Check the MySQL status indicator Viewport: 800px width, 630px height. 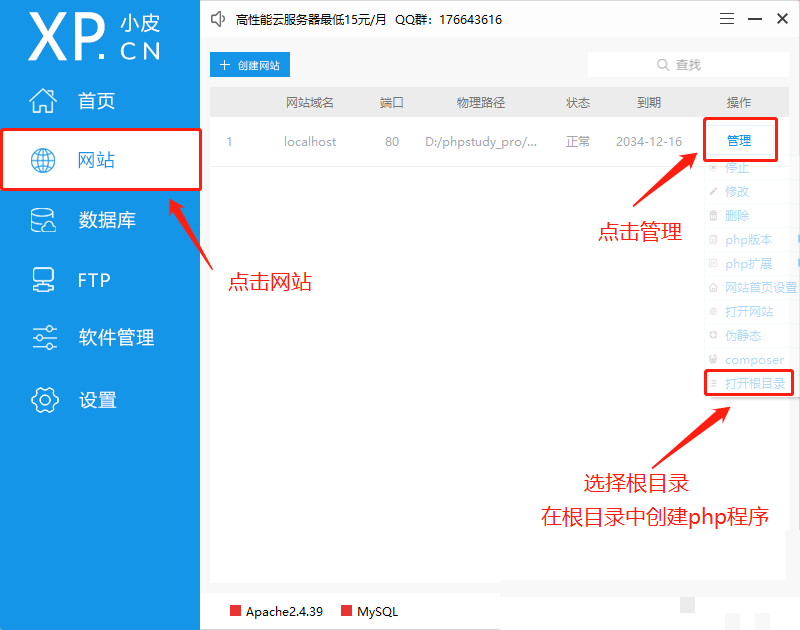(369, 611)
